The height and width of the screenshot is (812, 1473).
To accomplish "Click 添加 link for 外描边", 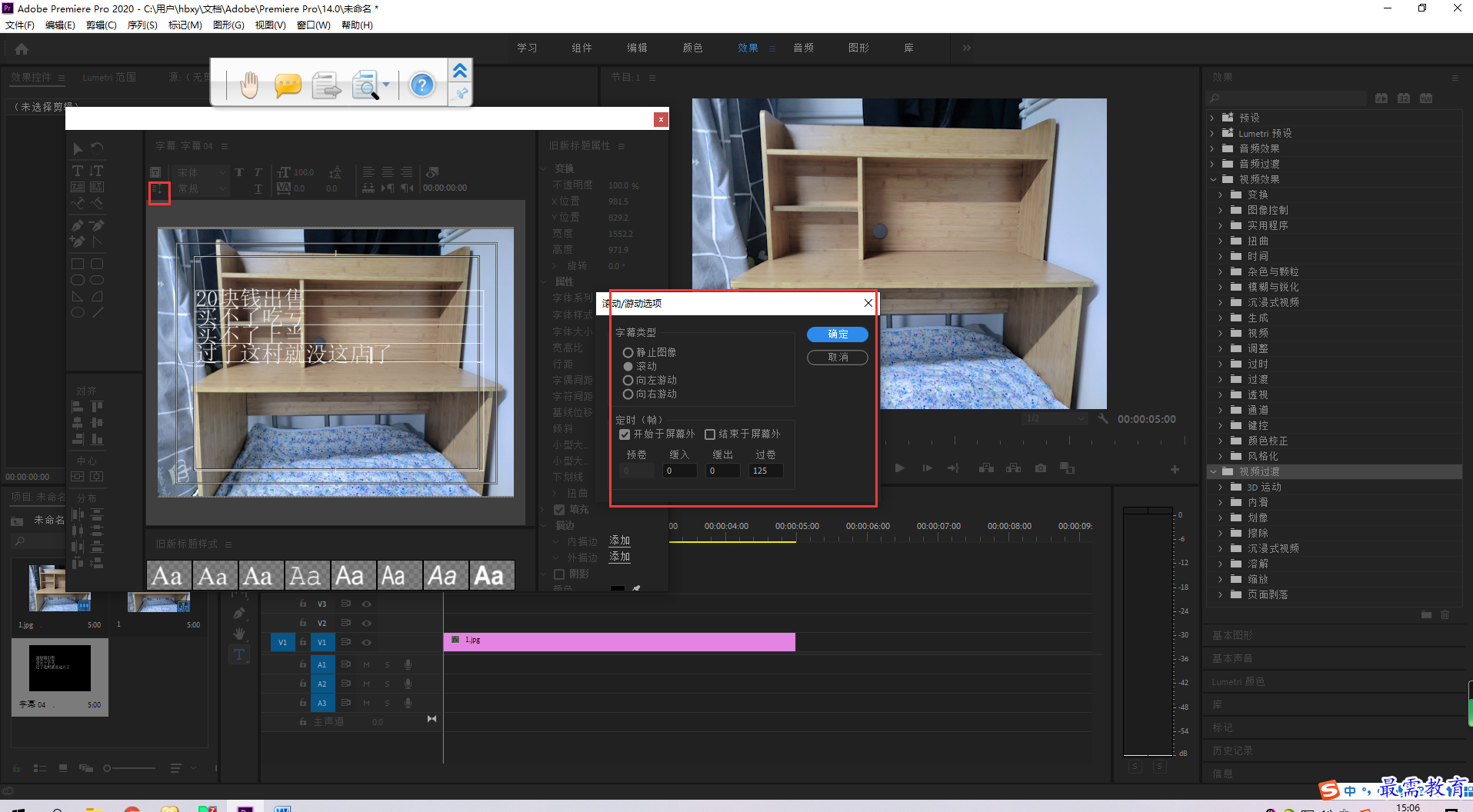I will (x=619, y=557).
